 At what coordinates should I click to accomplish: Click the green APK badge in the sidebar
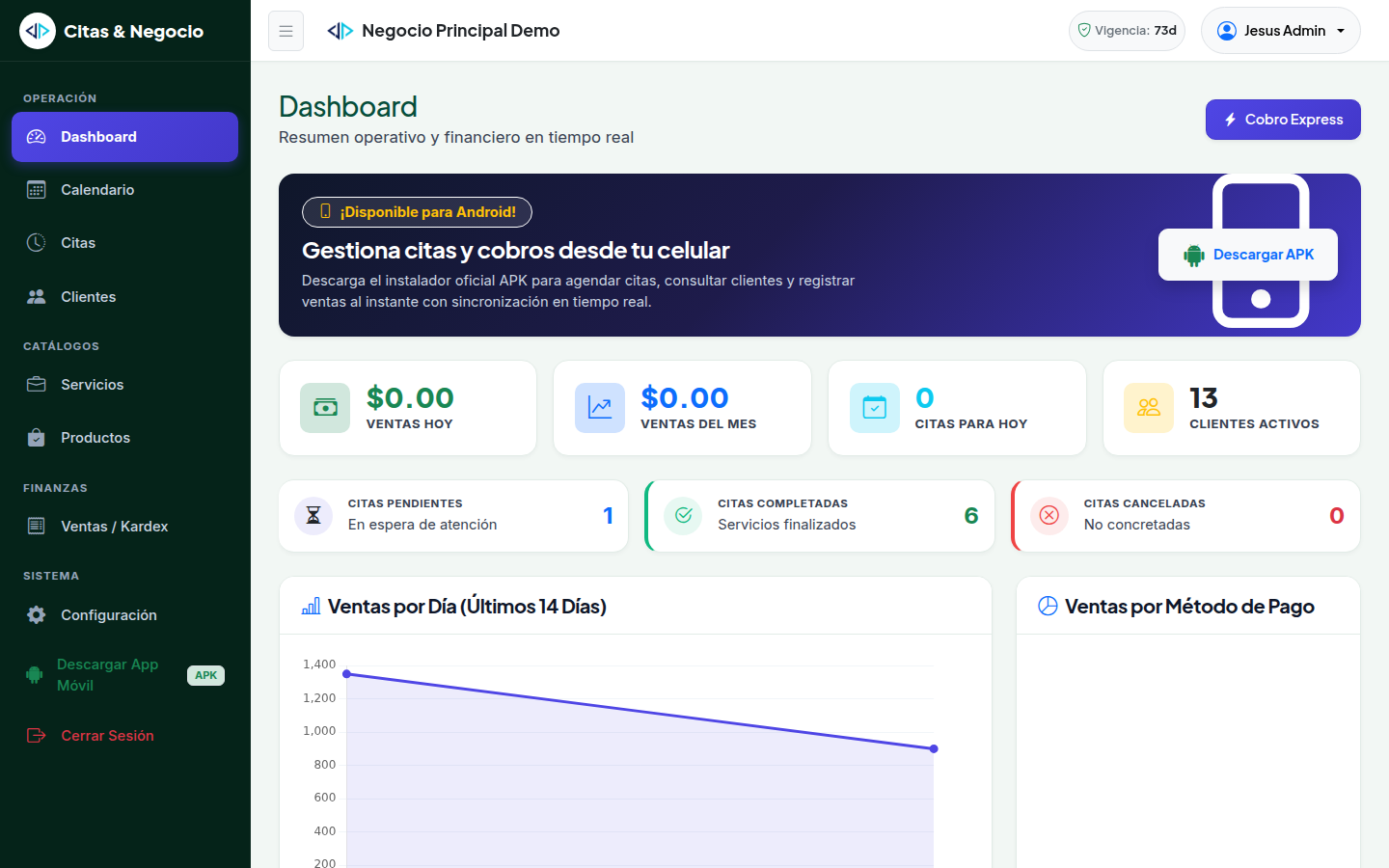tap(205, 675)
